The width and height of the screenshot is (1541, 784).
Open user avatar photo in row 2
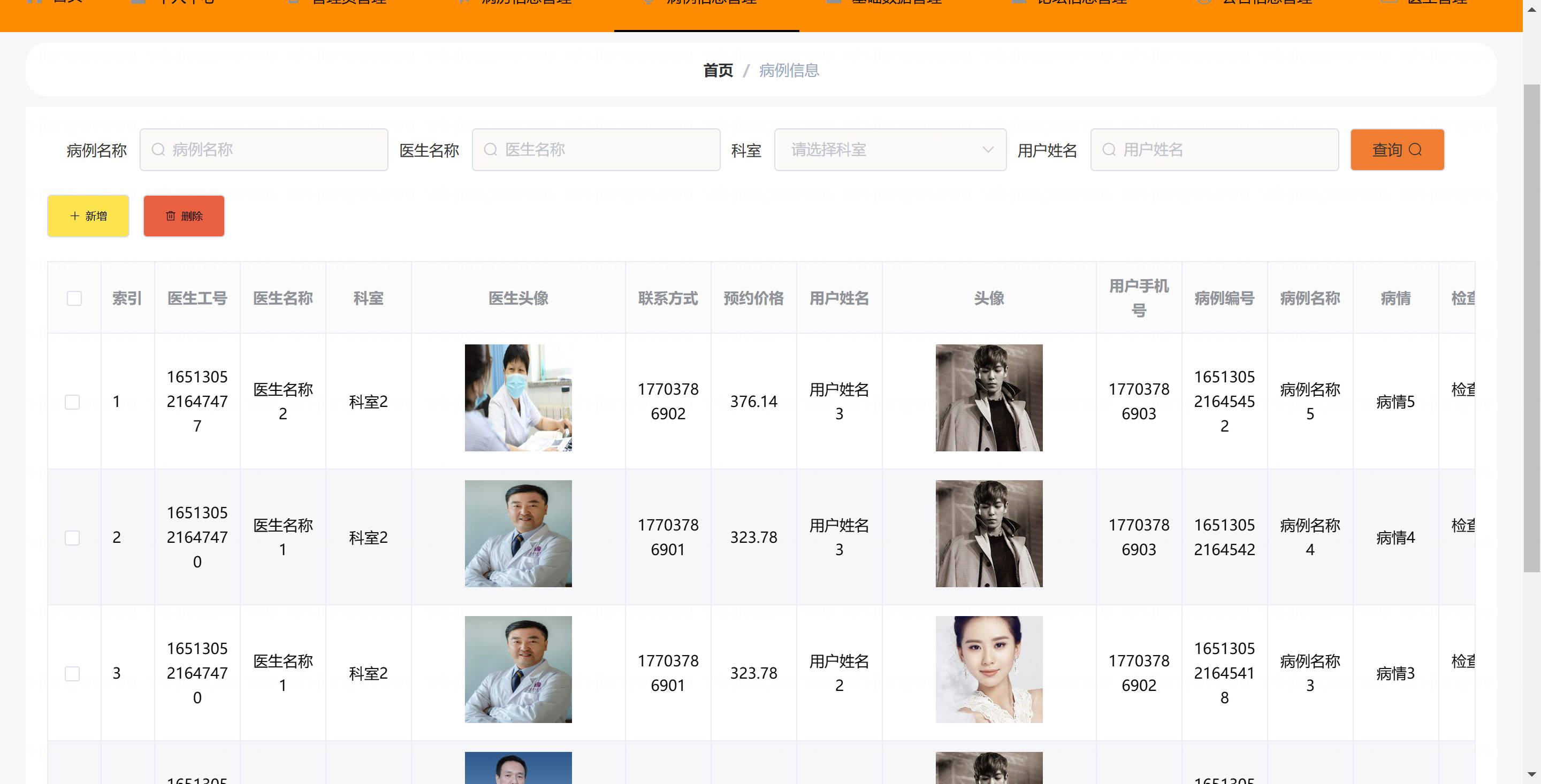pos(989,533)
